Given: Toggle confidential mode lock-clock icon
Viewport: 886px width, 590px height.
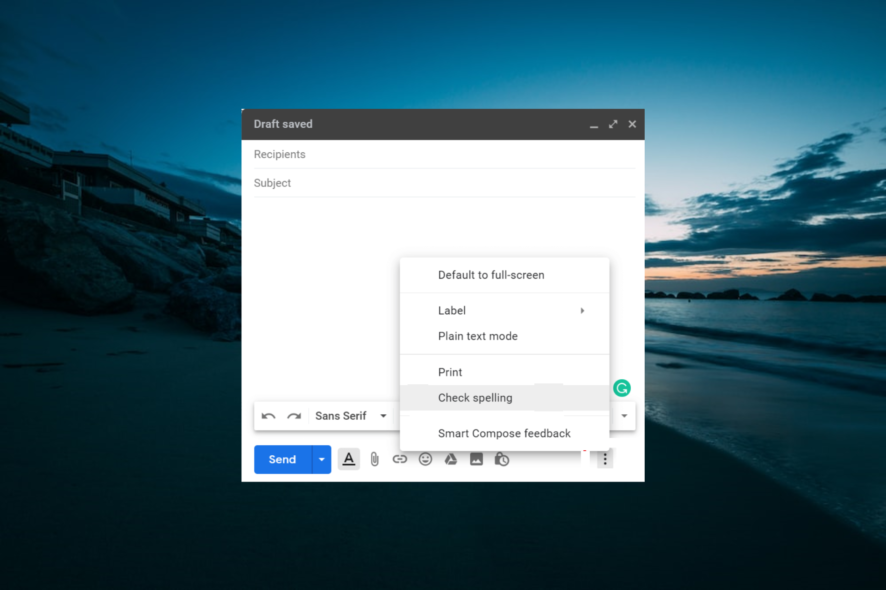Looking at the screenshot, I should point(502,459).
